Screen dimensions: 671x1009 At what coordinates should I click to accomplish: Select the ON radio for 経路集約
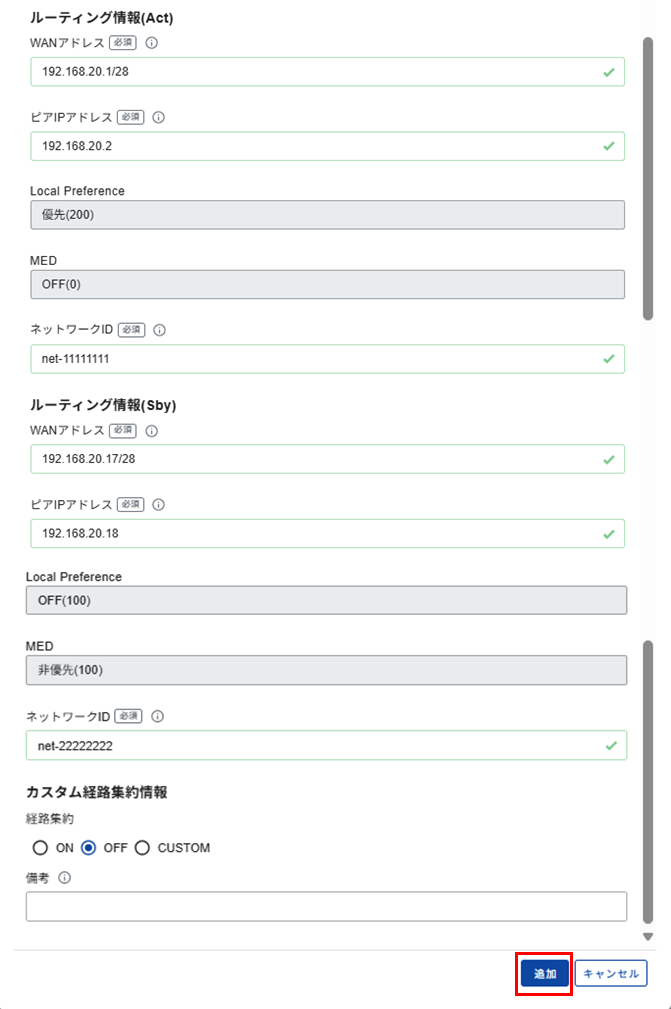point(40,848)
